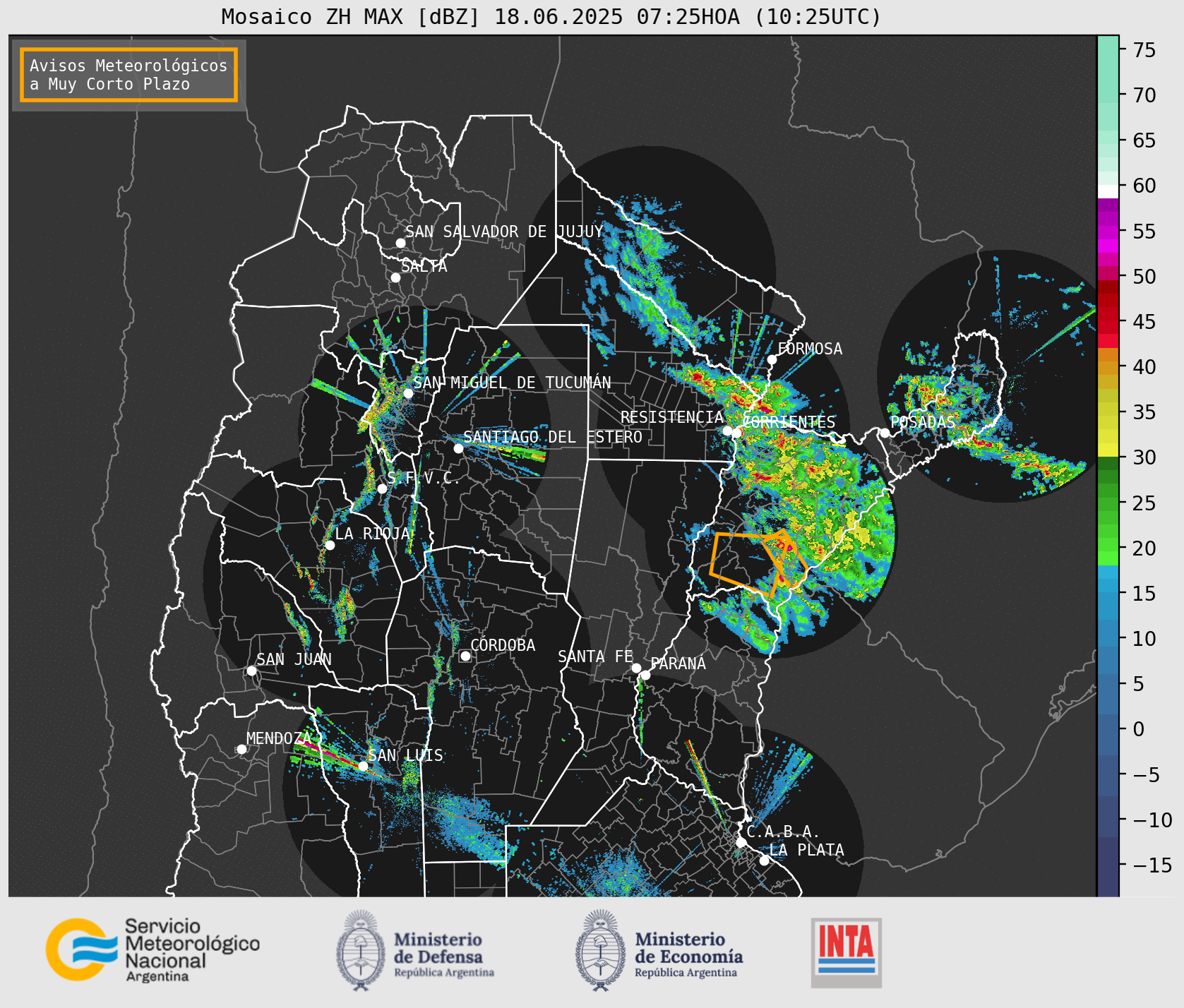Select the Córdoba city marker
Image resolution: width=1184 pixels, height=1008 pixels.
(x=465, y=656)
